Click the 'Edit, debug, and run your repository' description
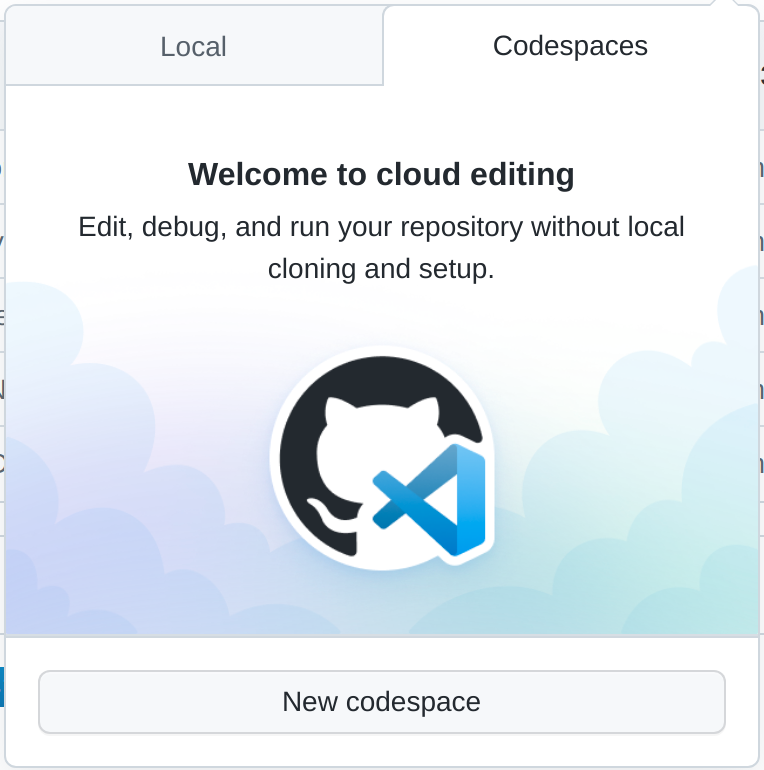Viewport: 764px width, 770px height. 381,248
